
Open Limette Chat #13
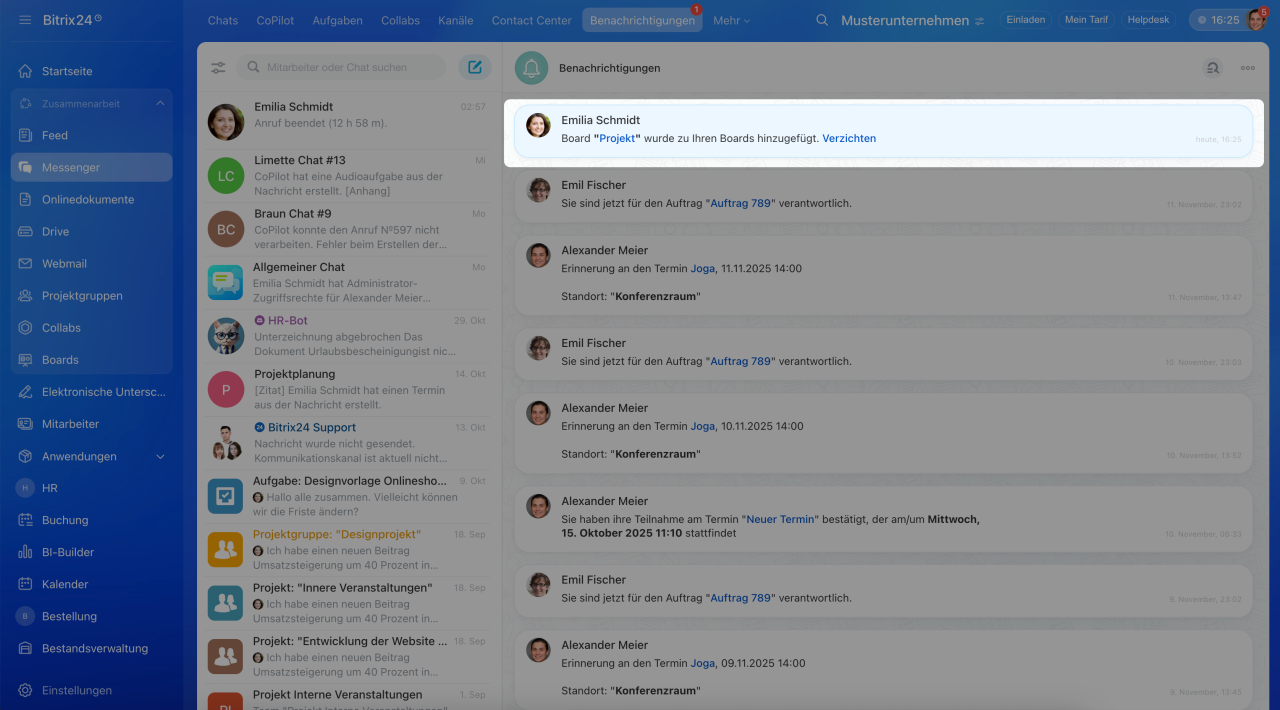[348, 175]
